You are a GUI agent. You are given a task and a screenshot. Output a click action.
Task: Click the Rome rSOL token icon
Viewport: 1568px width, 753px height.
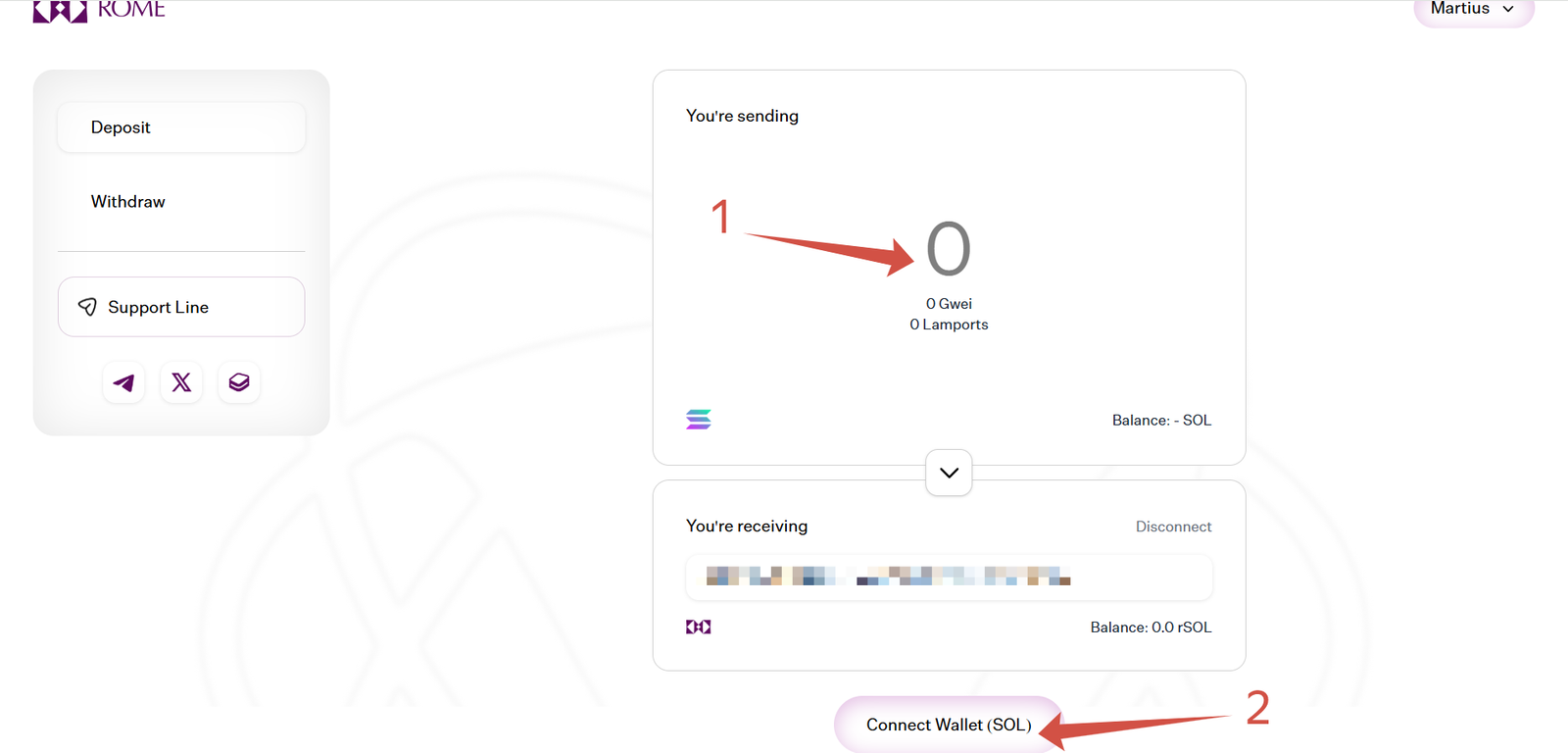699,627
